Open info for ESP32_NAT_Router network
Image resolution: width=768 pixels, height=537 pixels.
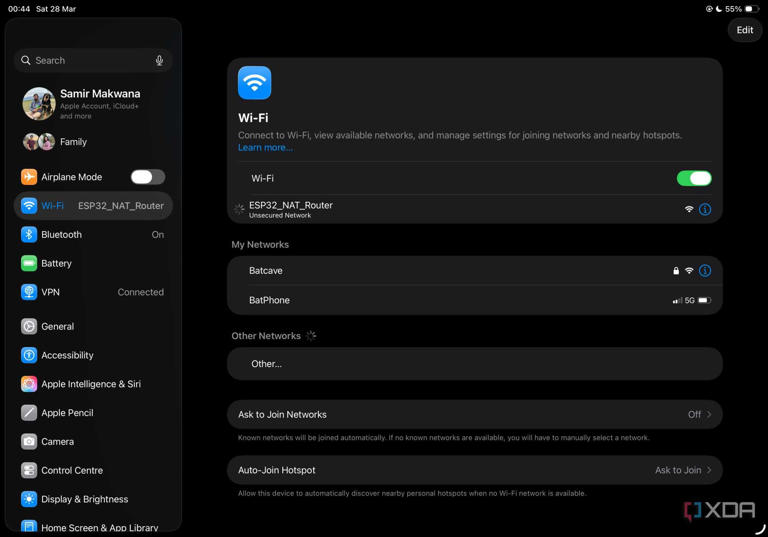click(x=705, y=209)
